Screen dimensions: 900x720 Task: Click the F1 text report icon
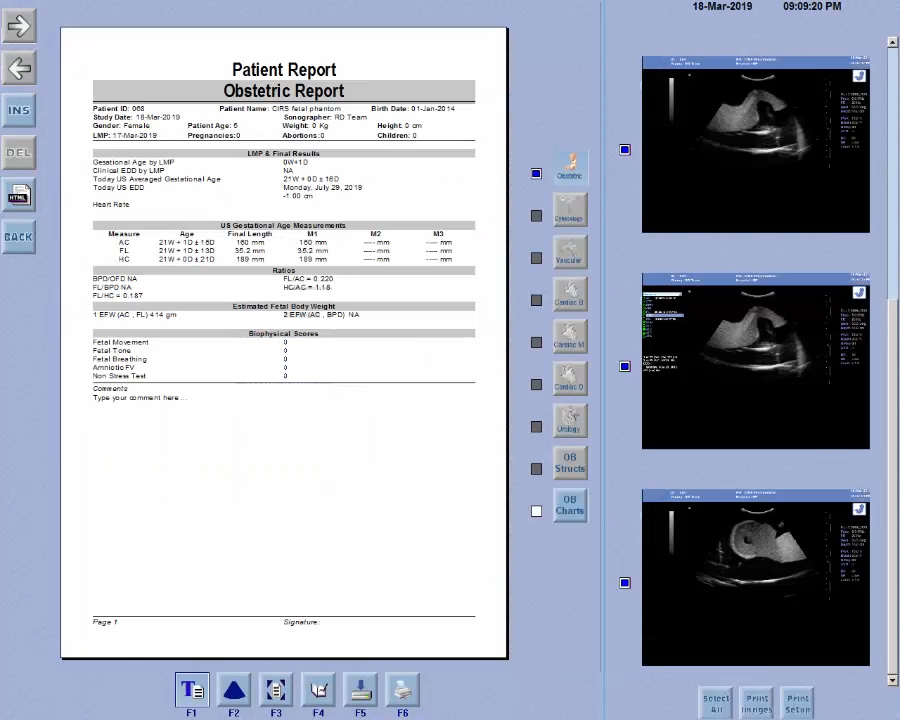[191, 690]
